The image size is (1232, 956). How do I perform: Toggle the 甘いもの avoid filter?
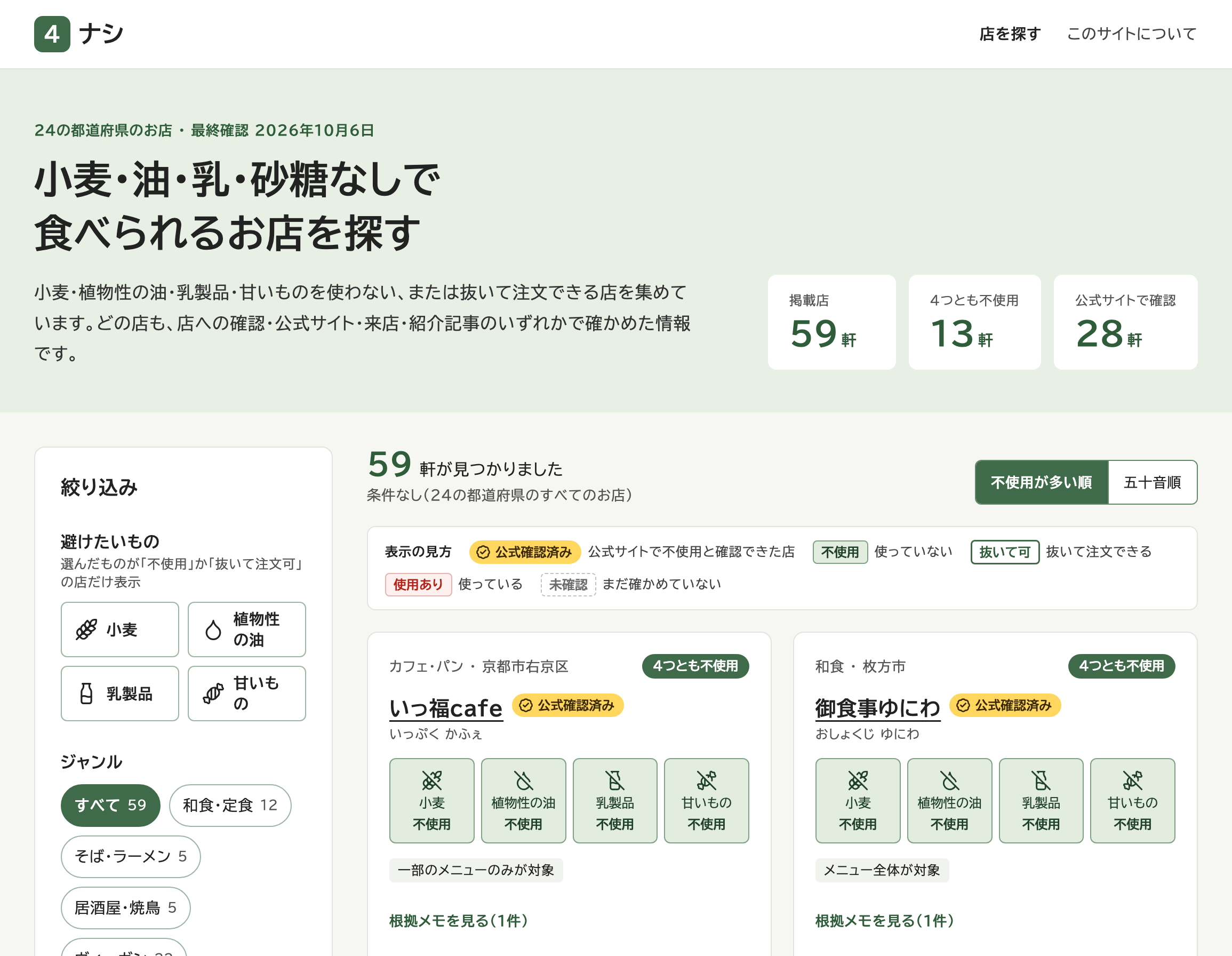coord(246,694)
